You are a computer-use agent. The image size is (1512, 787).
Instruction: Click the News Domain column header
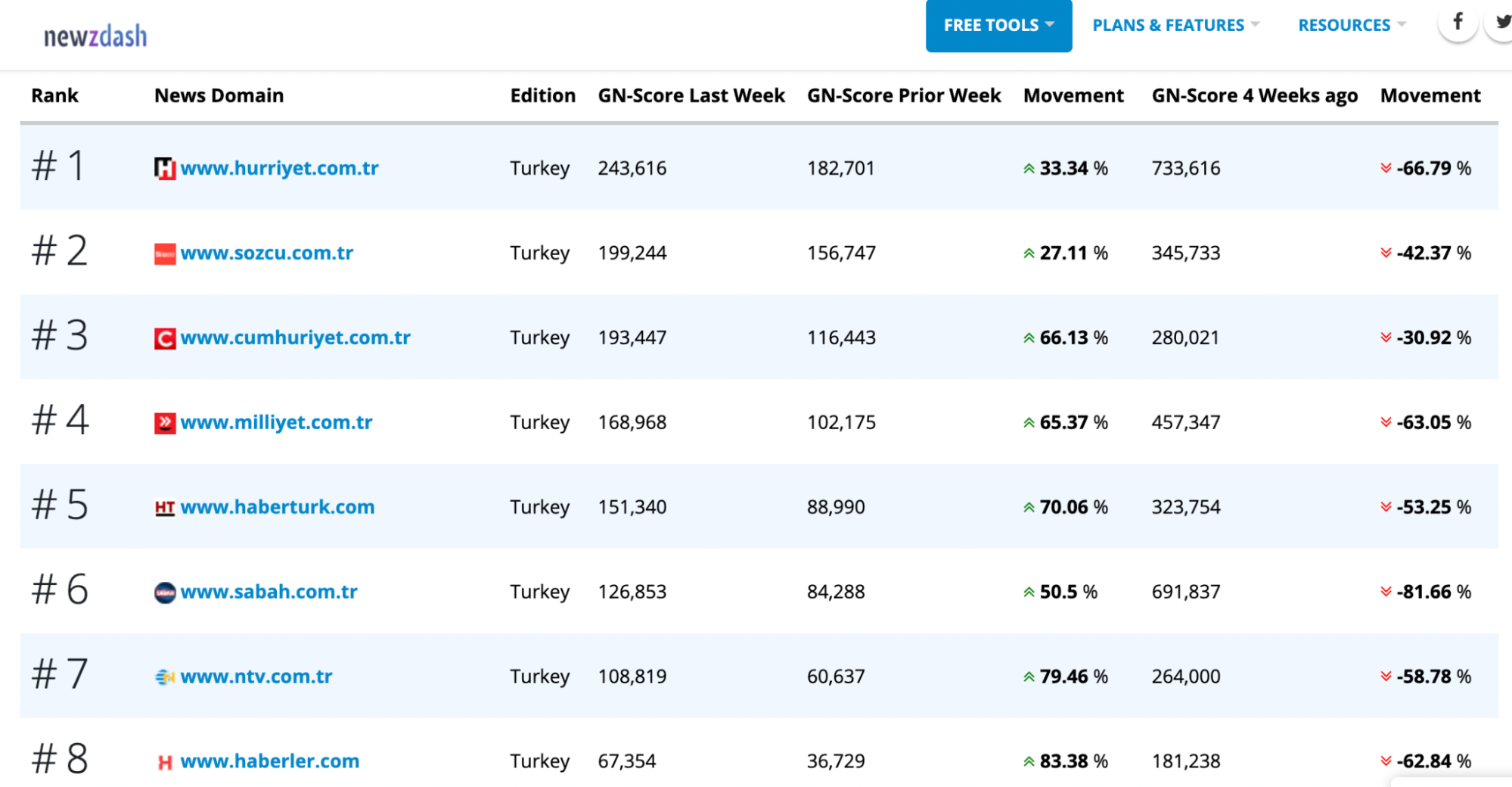coord(219,95)
